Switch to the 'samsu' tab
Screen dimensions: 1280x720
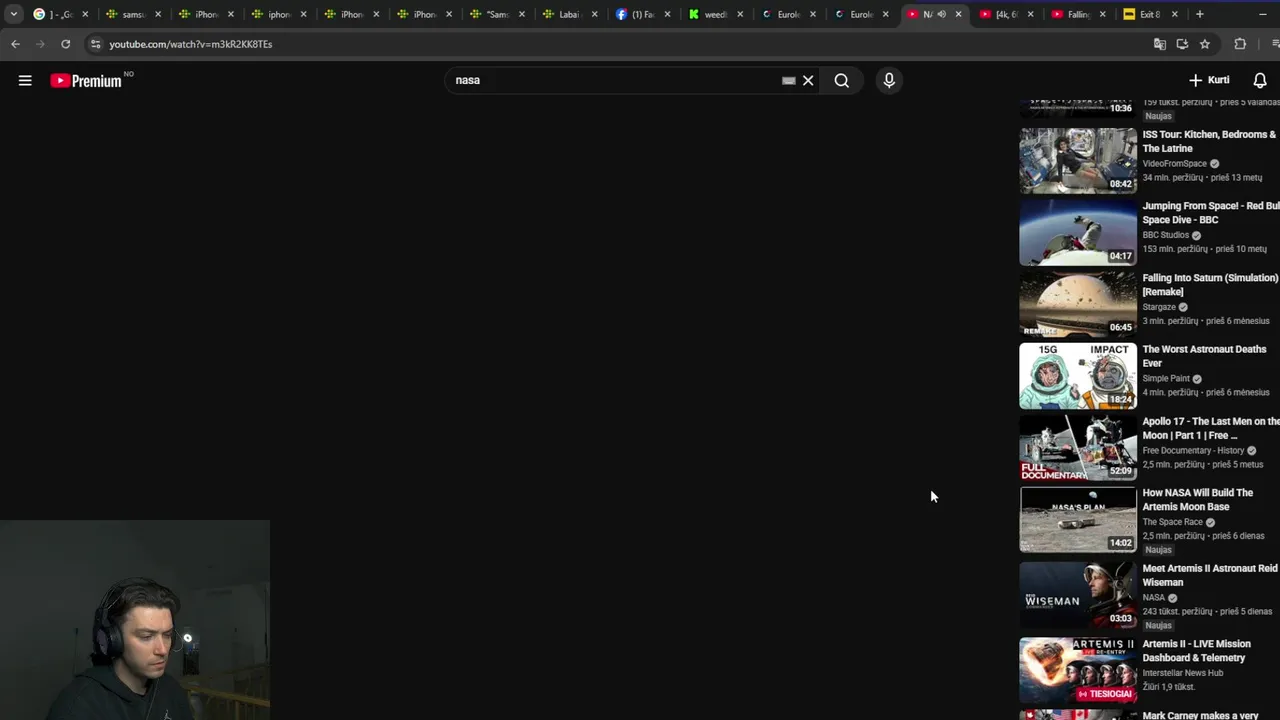[127, 14]
